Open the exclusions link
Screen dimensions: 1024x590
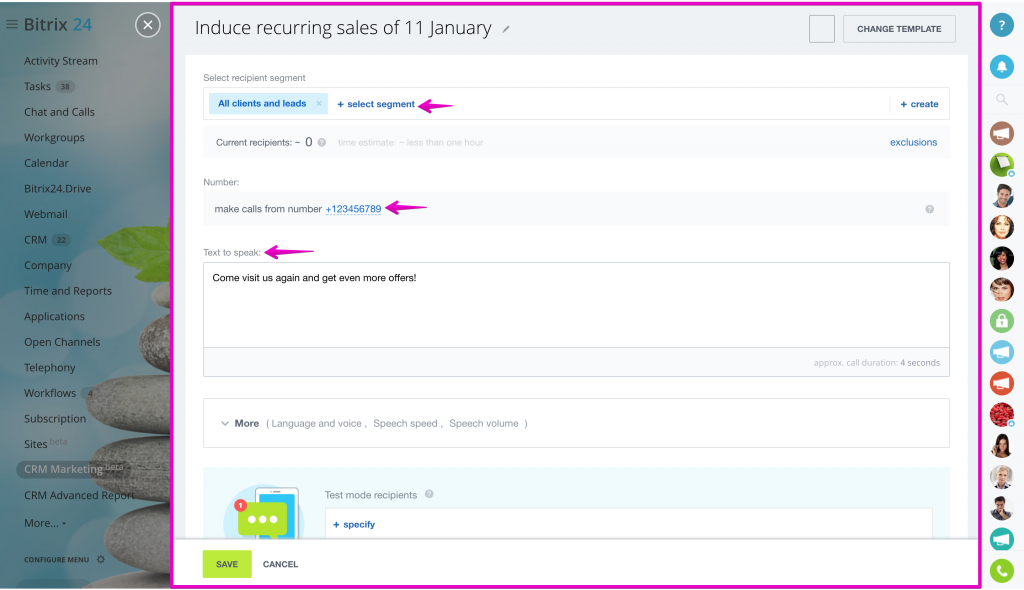click(x=913, y=142)
